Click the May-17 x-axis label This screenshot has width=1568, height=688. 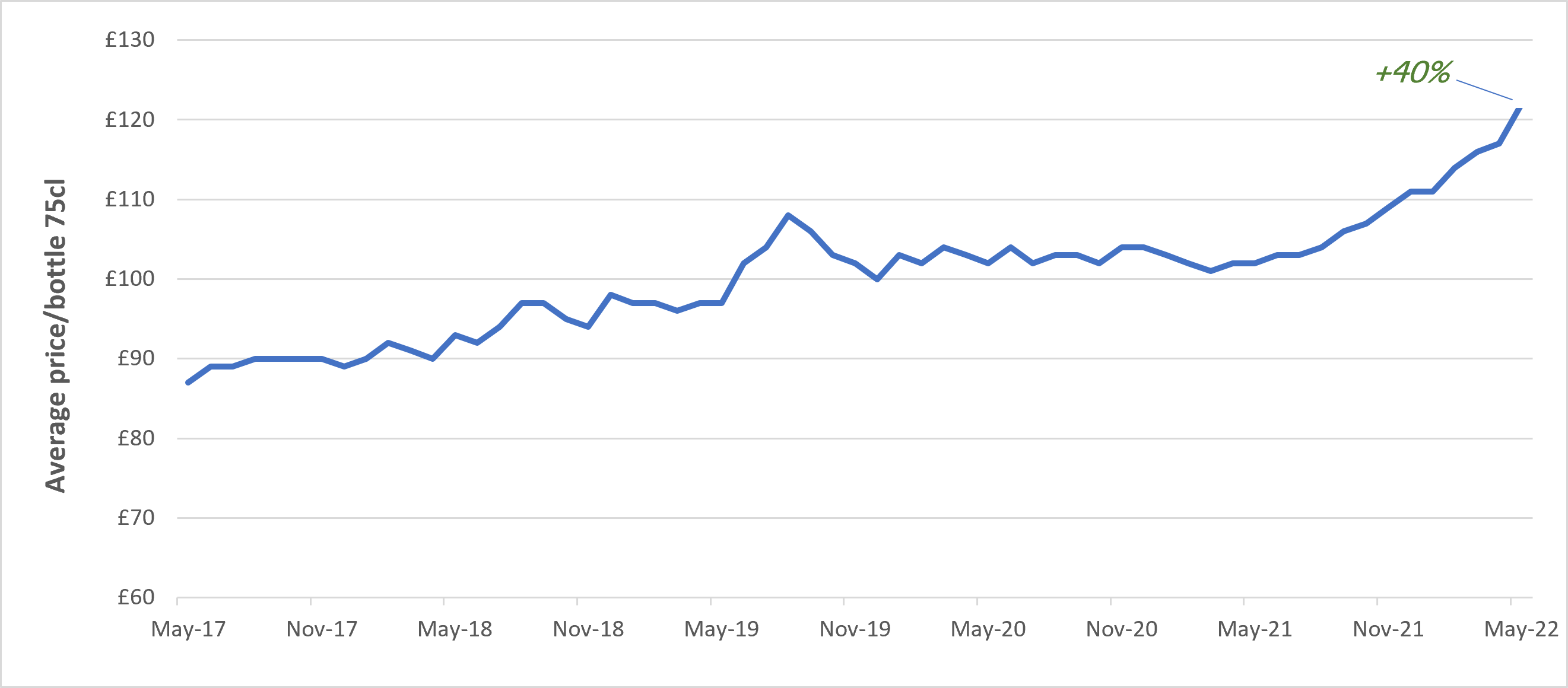click(188, 630)
